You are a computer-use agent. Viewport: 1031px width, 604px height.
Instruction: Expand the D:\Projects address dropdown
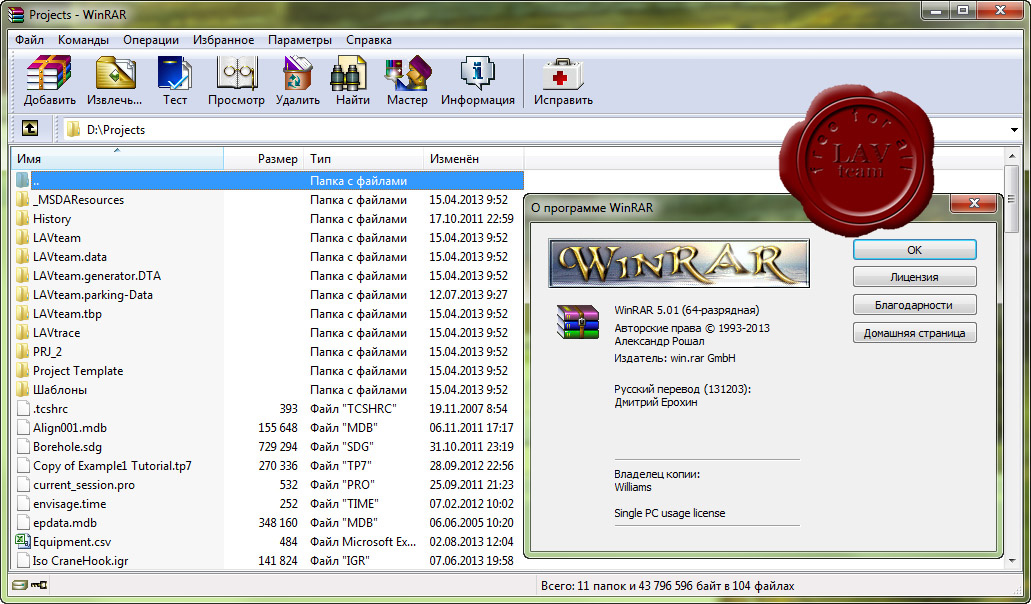click(1013, 129)
